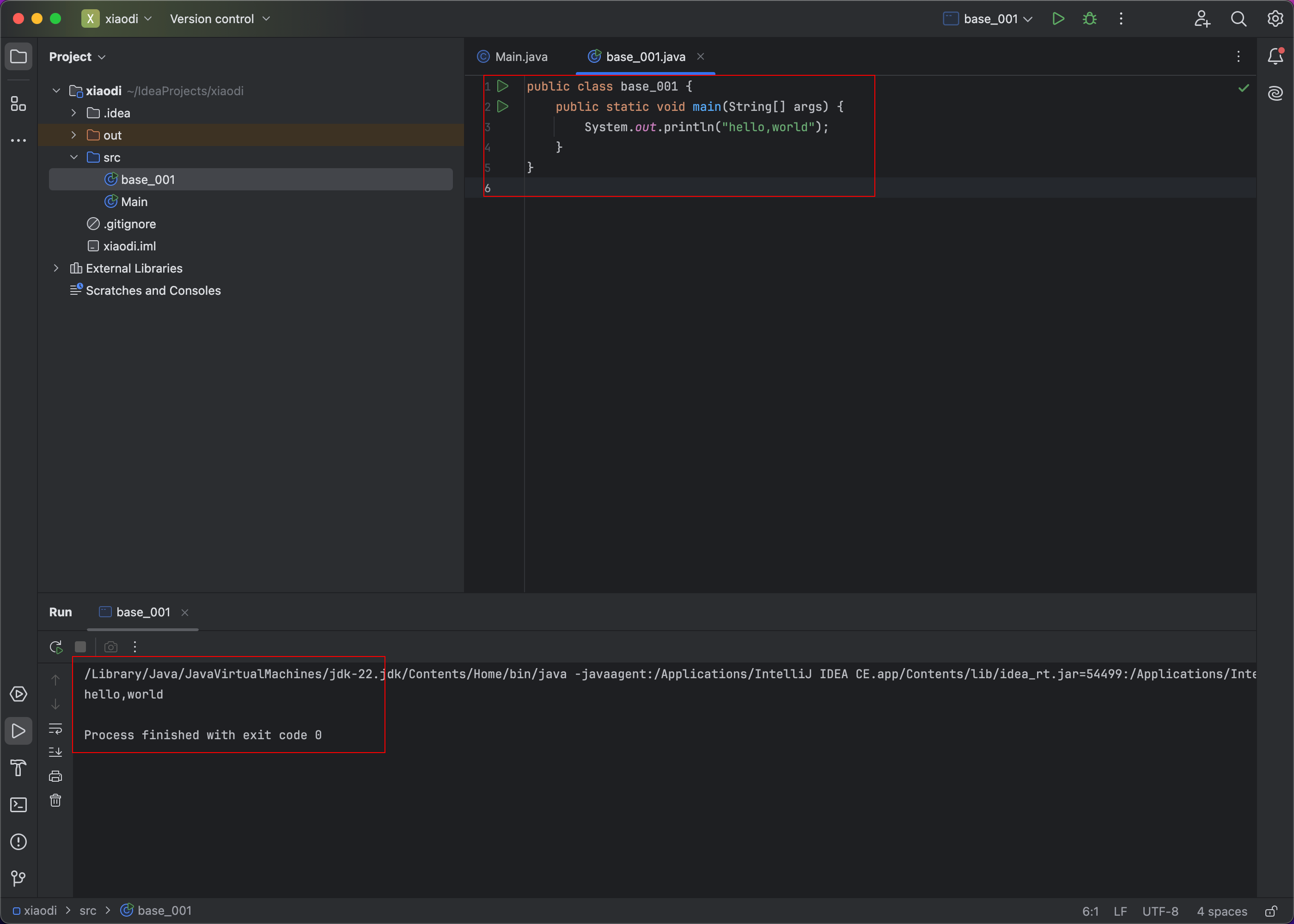Open Search Everywhere with the magnifier icon
Screen dimensions: 1294x924
pos(1239,18)
